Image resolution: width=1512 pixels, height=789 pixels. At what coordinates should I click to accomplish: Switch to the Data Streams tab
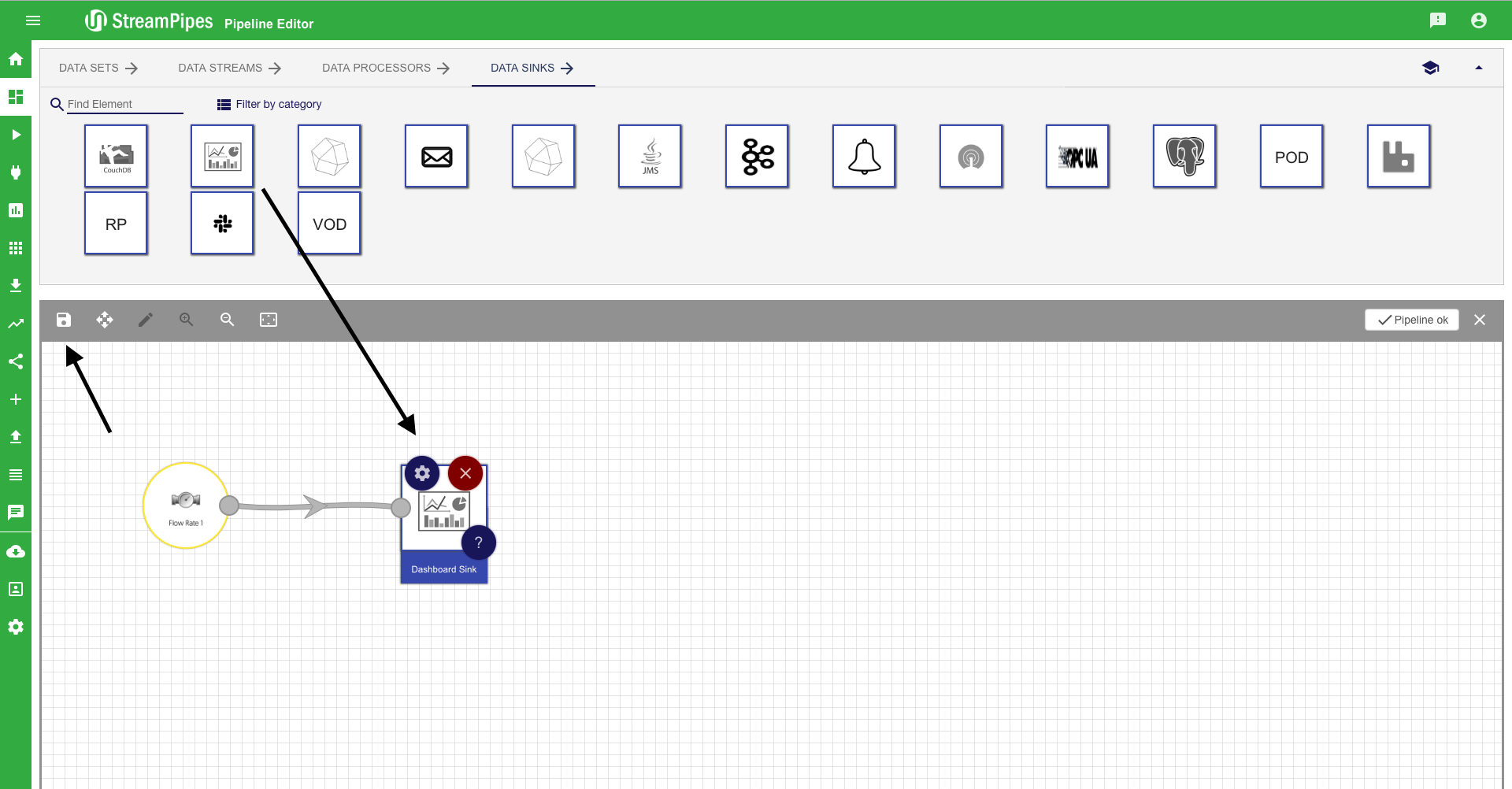(x=229, y=68)
